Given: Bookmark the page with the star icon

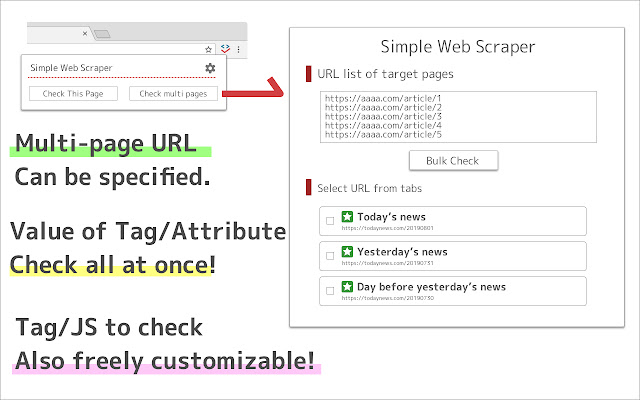Looking at the screenshot, I should pyautogui.click(x=208, y=49).
